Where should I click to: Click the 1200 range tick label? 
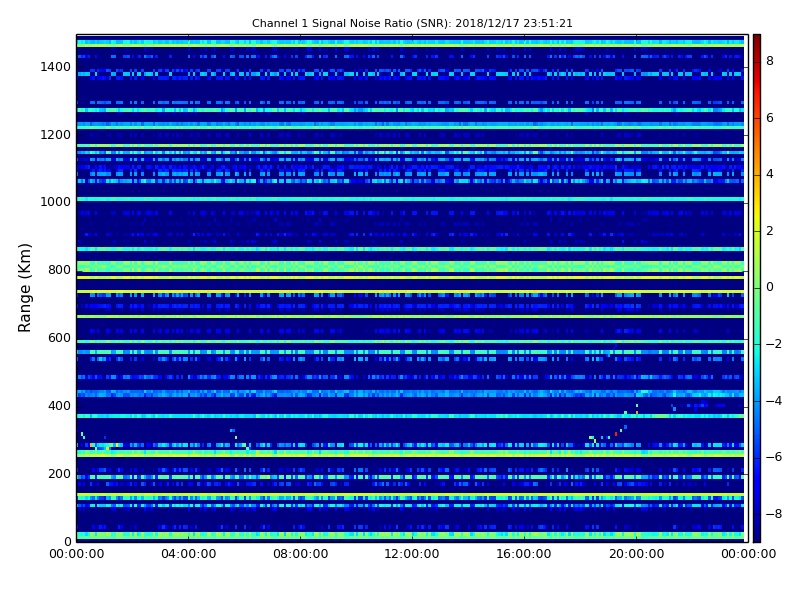coord(56,135)
